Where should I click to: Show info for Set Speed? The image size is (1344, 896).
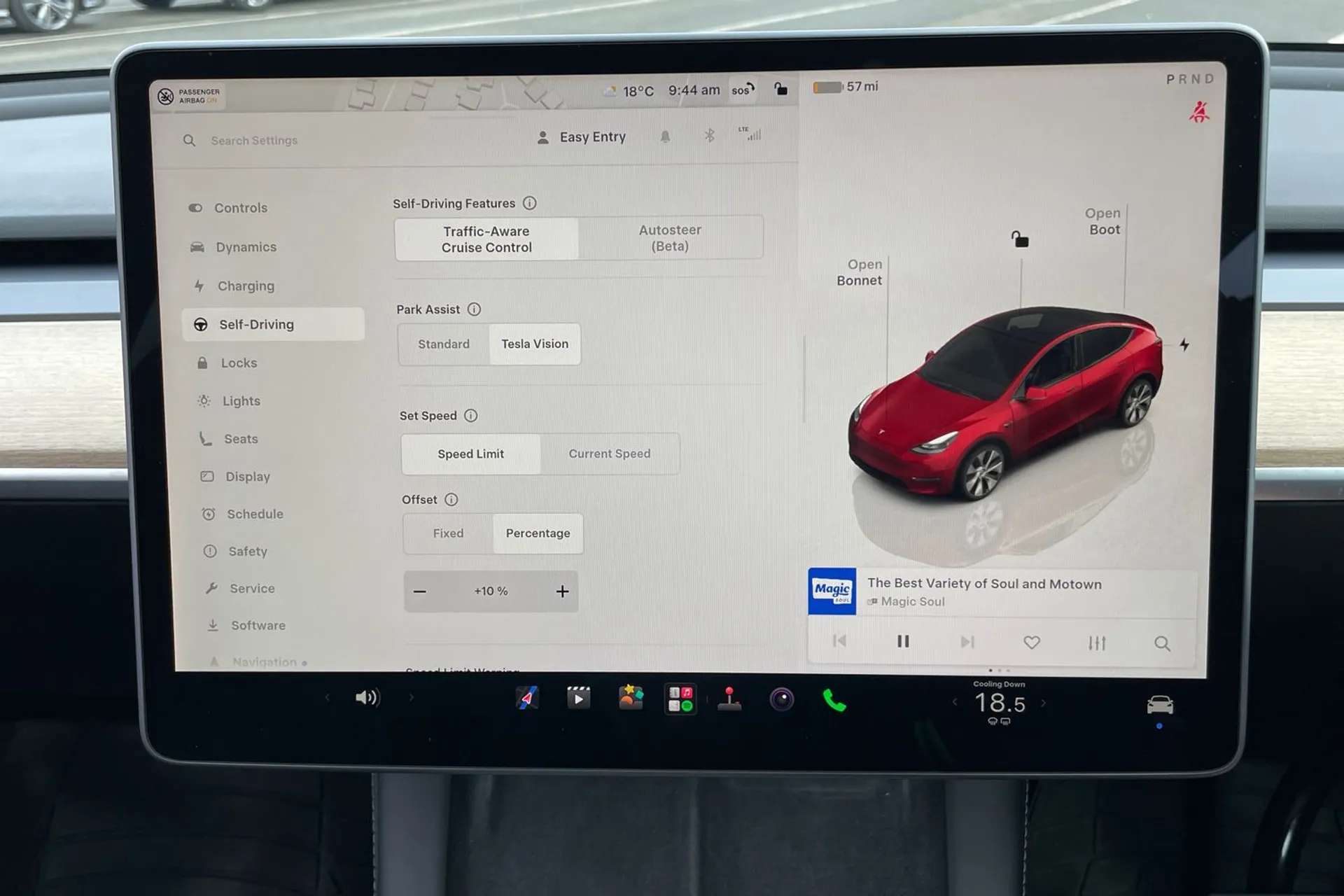471,415
